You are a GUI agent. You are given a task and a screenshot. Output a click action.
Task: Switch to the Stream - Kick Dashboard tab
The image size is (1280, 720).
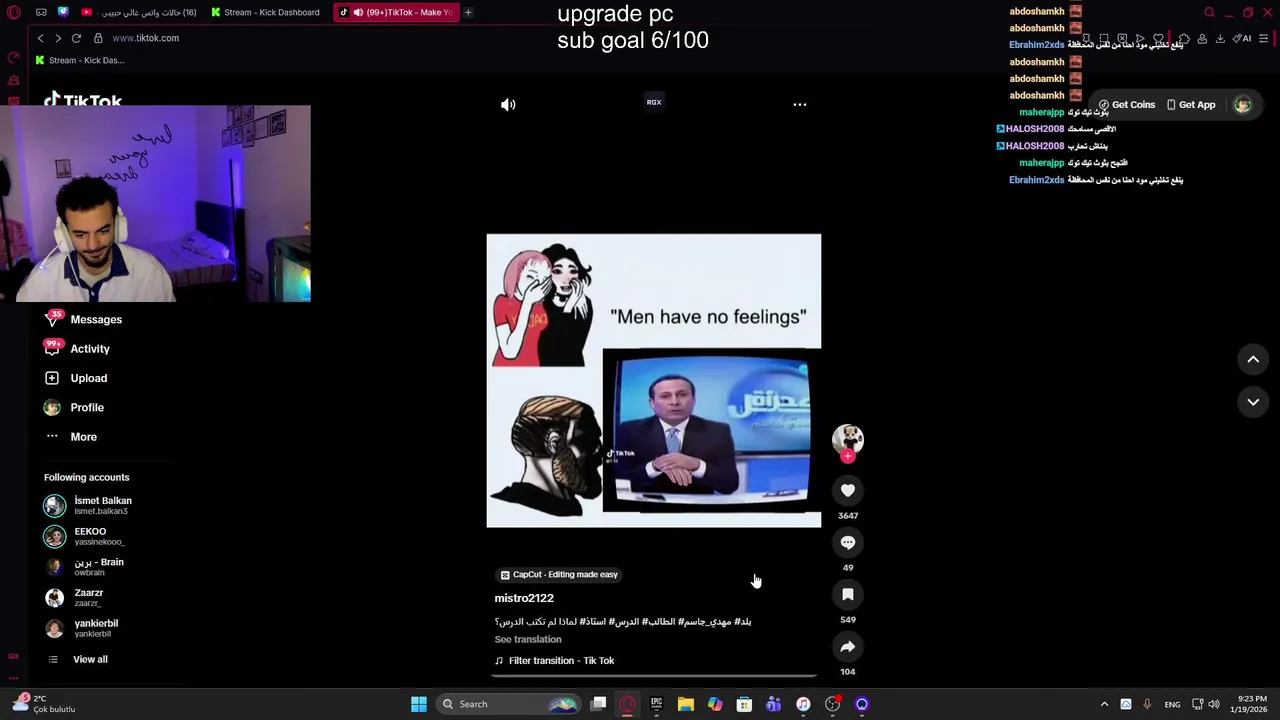pyautogui.click(x=265, y=12)
